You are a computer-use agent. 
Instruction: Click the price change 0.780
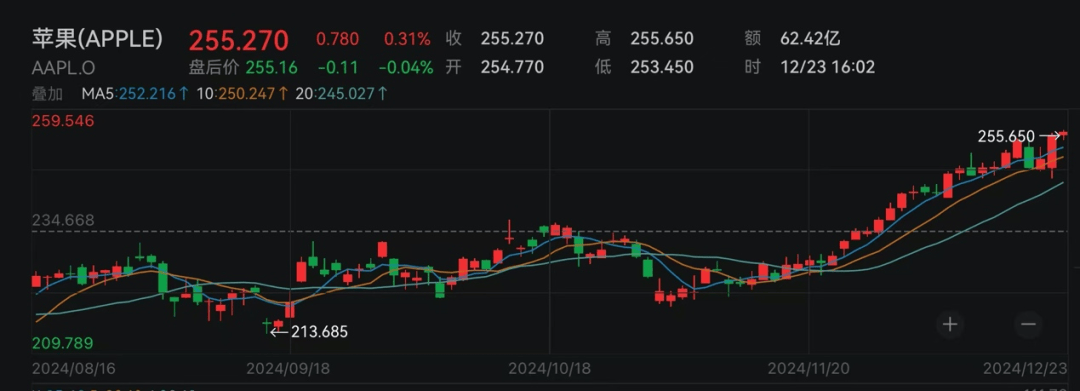(x=338, y=39)
